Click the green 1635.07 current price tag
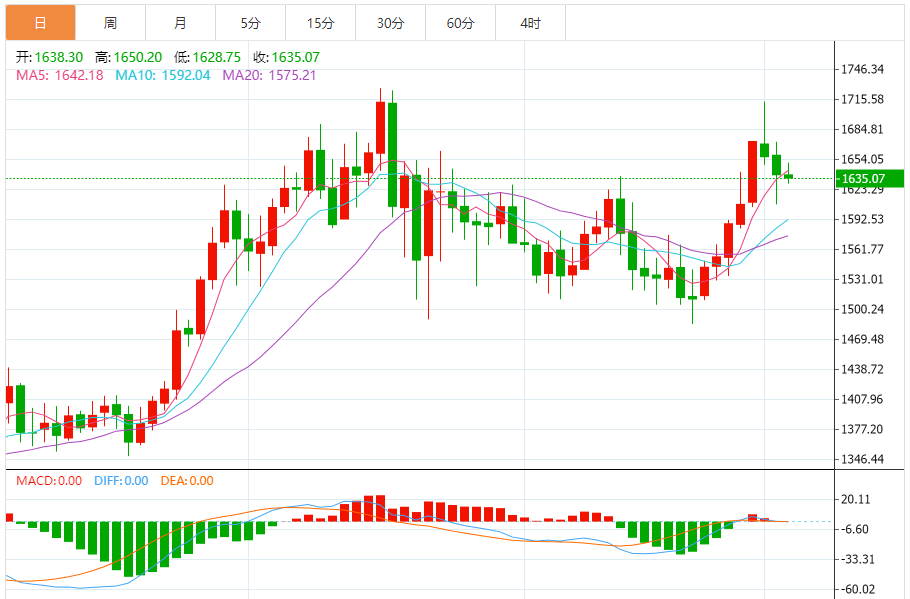This screenshot has height=599, width=910. (870, 179)
